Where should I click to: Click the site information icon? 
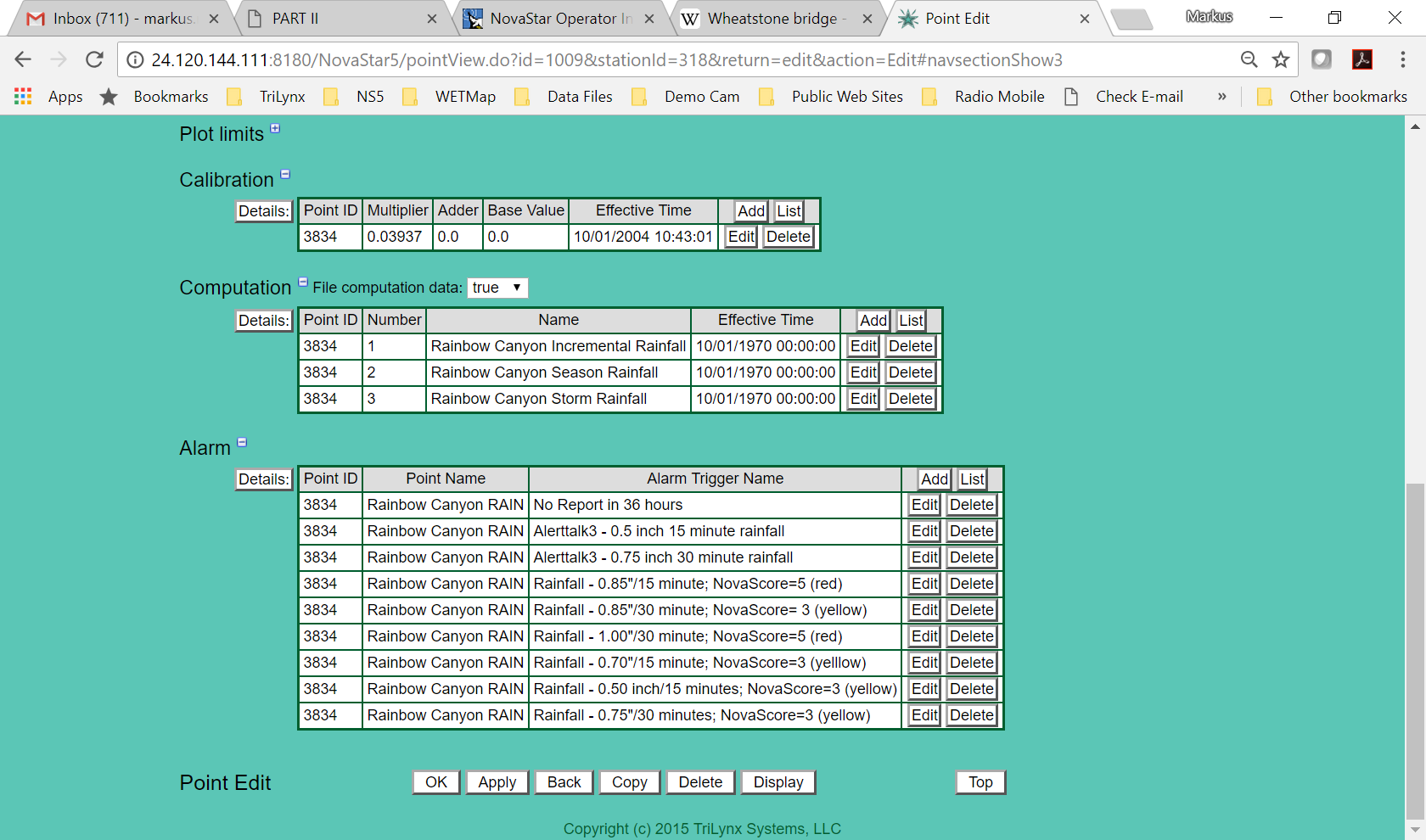[135, 59]
